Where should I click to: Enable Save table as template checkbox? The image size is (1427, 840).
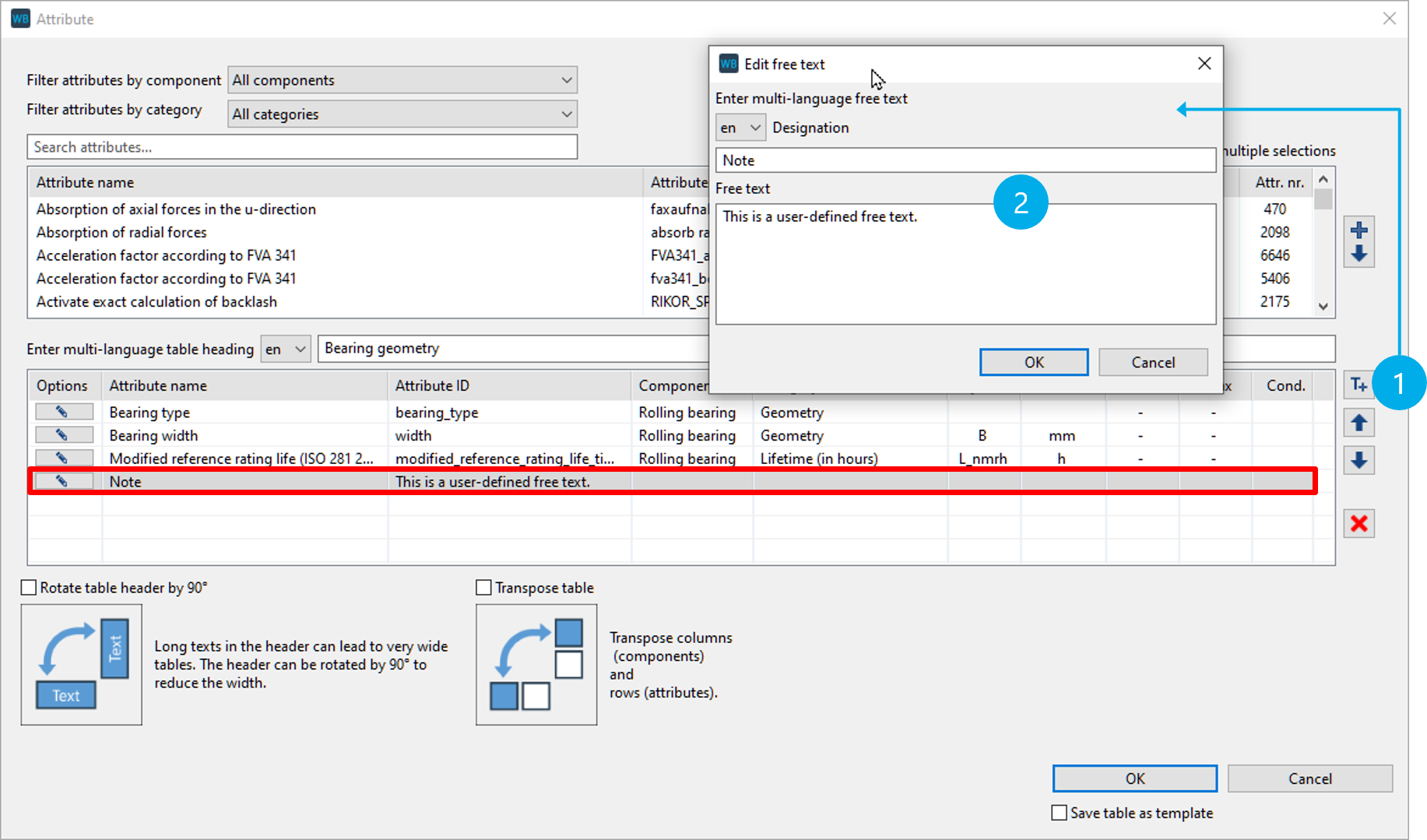pos(1059,813)
